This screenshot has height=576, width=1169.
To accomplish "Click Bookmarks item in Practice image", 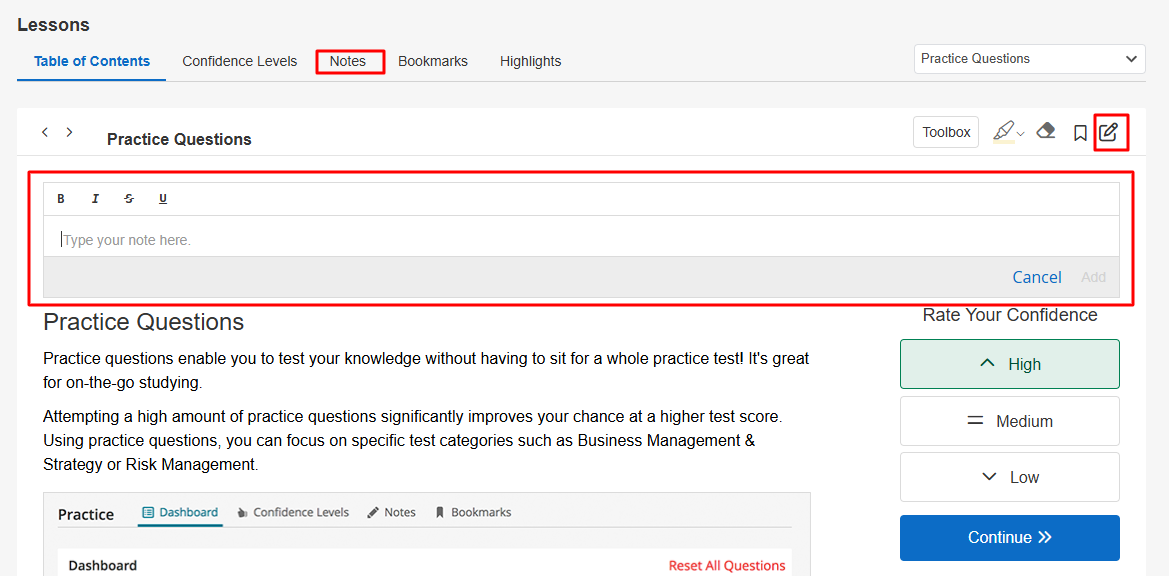I will click(x=473, y=513).
